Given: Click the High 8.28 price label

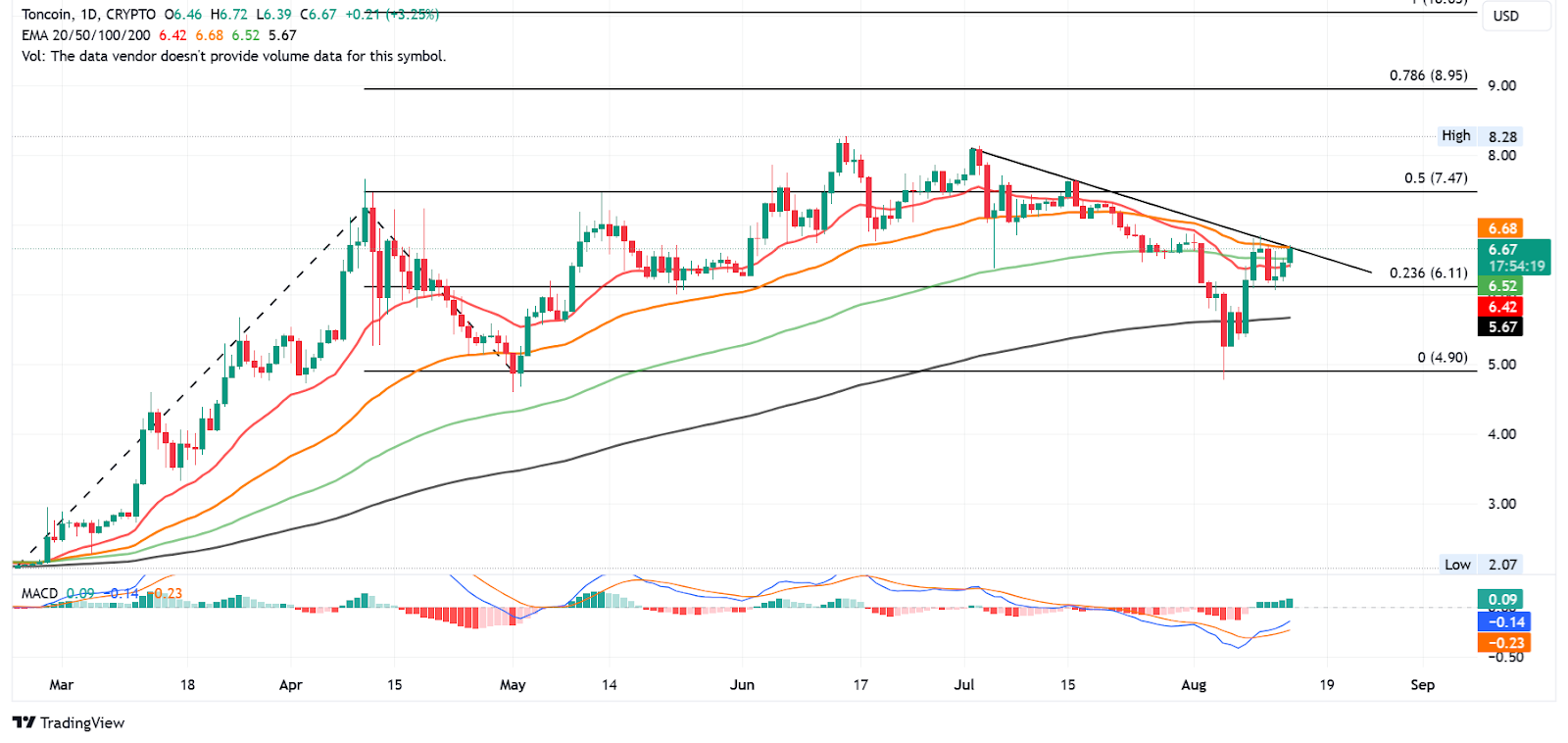Looking at the screenshot, I should (1480, 136).
